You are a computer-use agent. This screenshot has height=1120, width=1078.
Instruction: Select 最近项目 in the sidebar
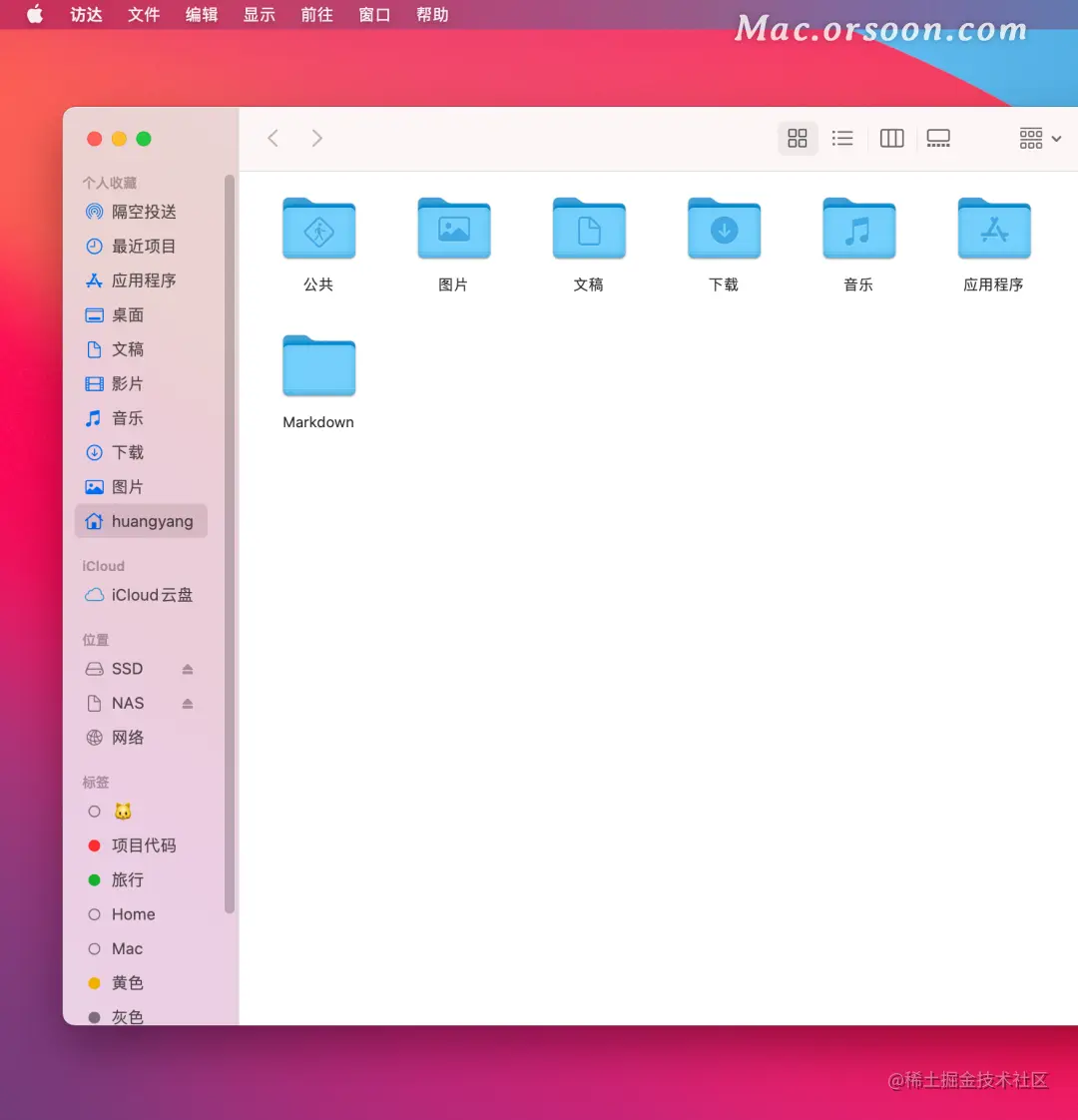coord(142,247)
